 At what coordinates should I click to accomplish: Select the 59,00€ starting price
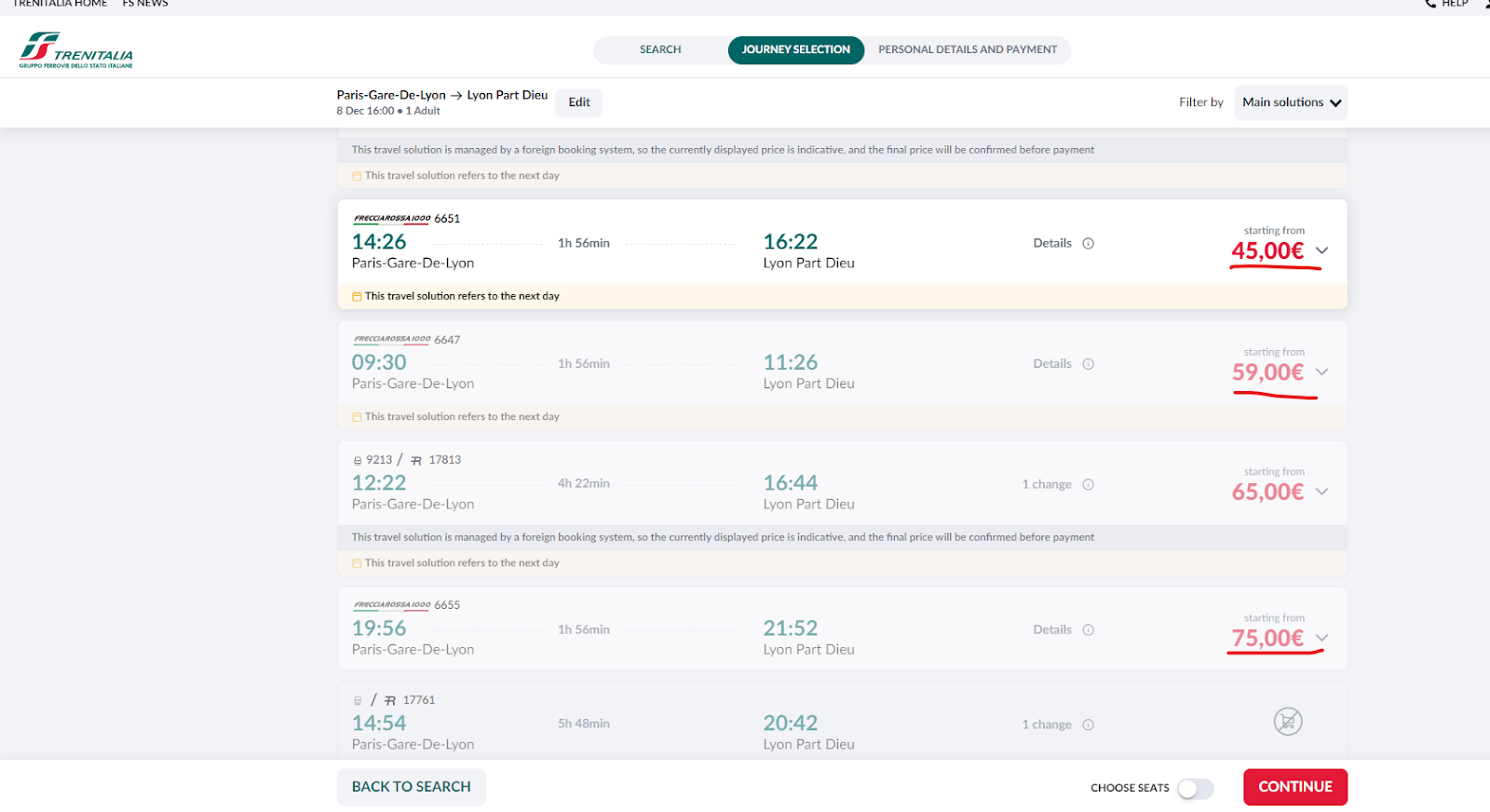tap(1267, 372)
